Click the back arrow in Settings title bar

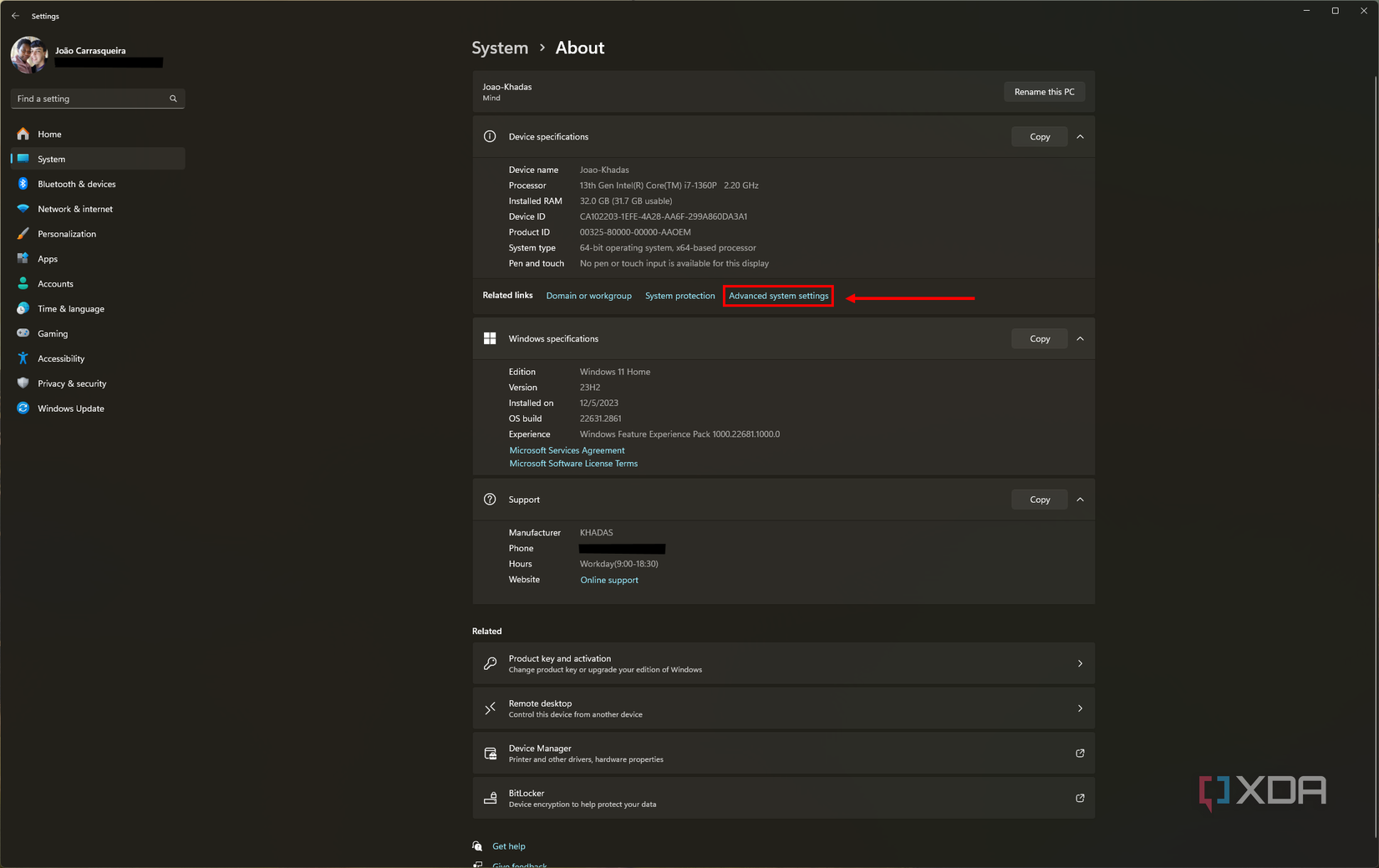click(x=15, y=16)
